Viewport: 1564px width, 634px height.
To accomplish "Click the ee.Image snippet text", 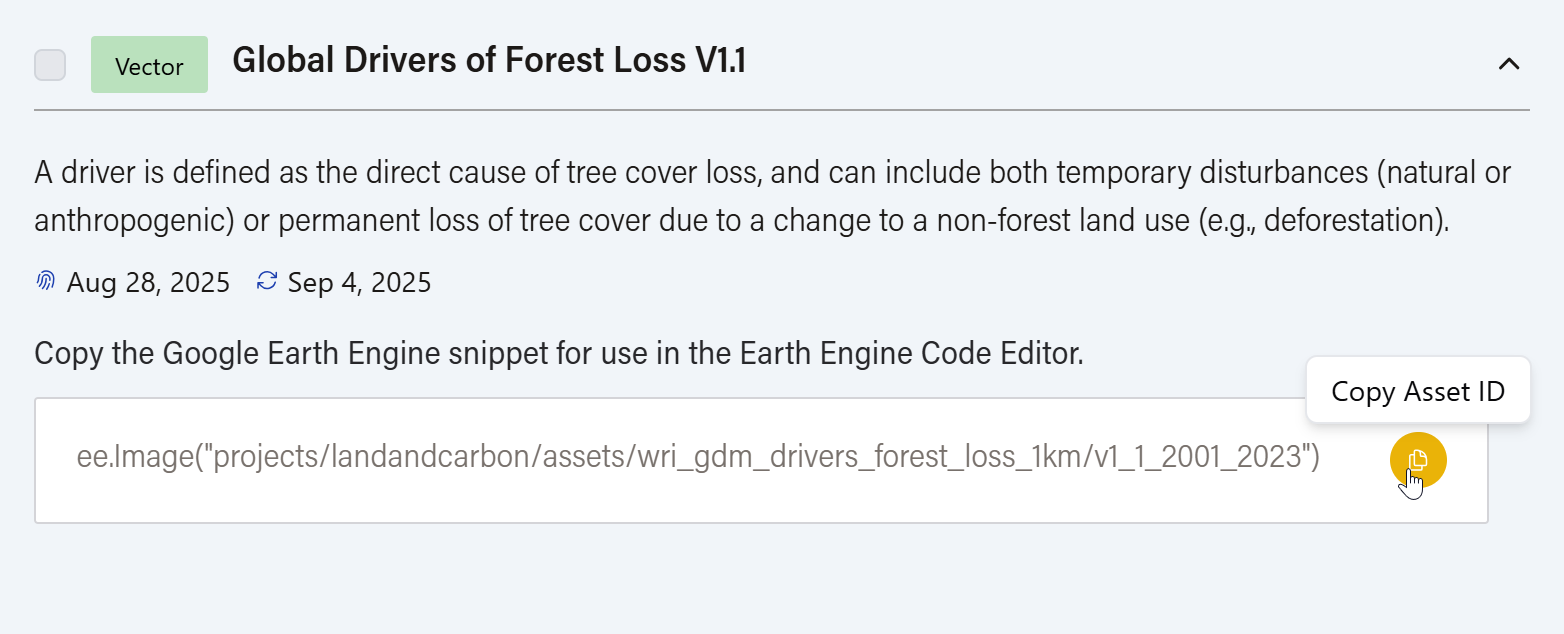I will [x=697, y=458].
